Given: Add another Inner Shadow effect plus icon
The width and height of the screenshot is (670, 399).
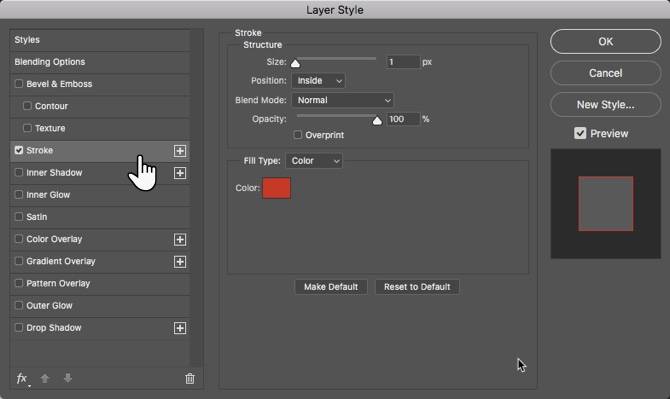Looking at the screenshot, I should (x=180, y=173).
